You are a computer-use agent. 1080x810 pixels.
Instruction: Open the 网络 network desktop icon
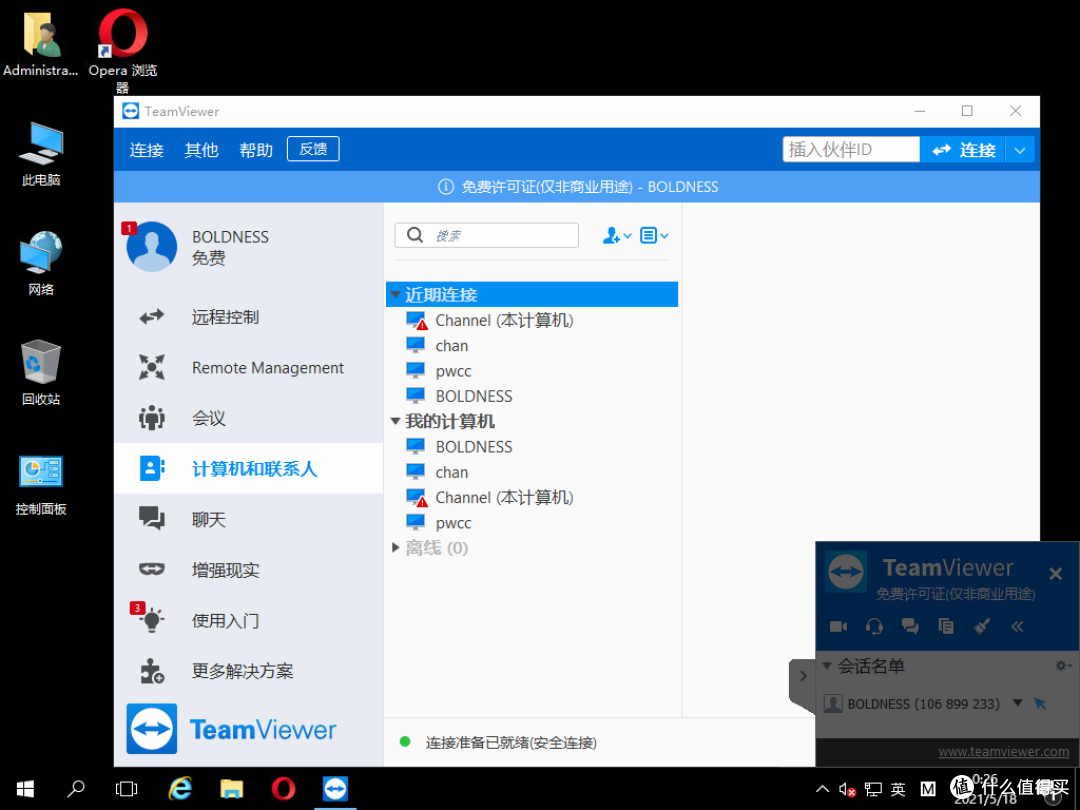point(41,263)
